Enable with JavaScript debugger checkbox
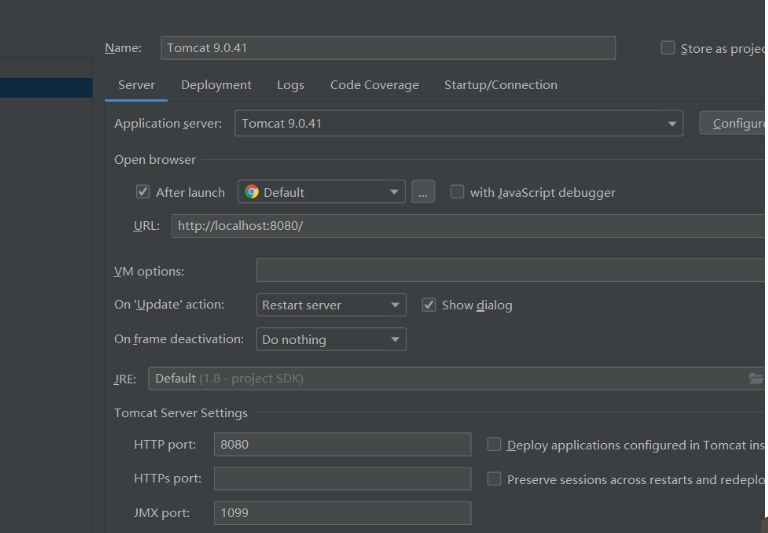The image size is (768, 533). coord(457,192)
